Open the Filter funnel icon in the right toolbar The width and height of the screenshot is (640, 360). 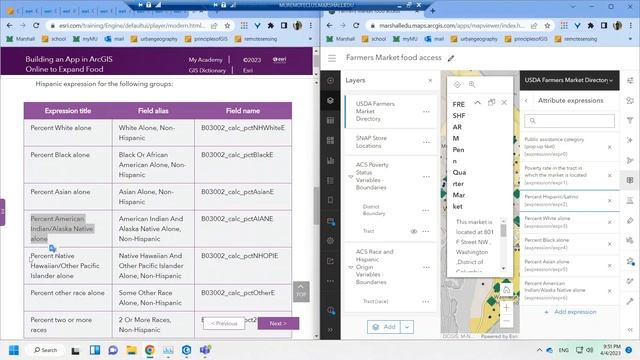coord(630,120)
